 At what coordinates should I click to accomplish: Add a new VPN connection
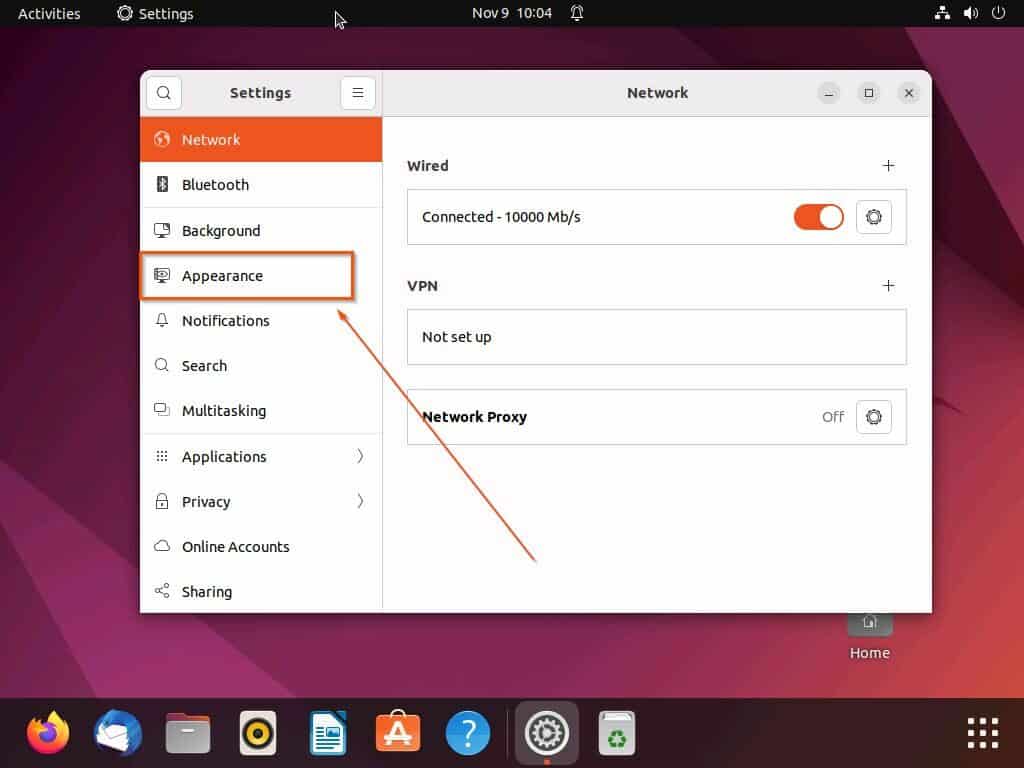point(888,286)
